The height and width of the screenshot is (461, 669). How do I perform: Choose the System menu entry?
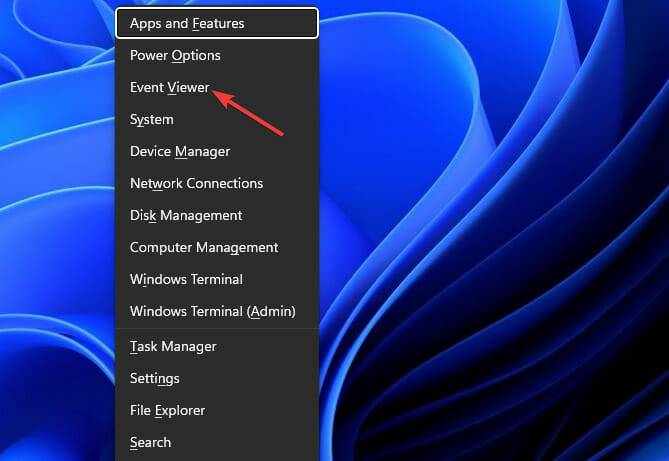click(x=217, y=120)
